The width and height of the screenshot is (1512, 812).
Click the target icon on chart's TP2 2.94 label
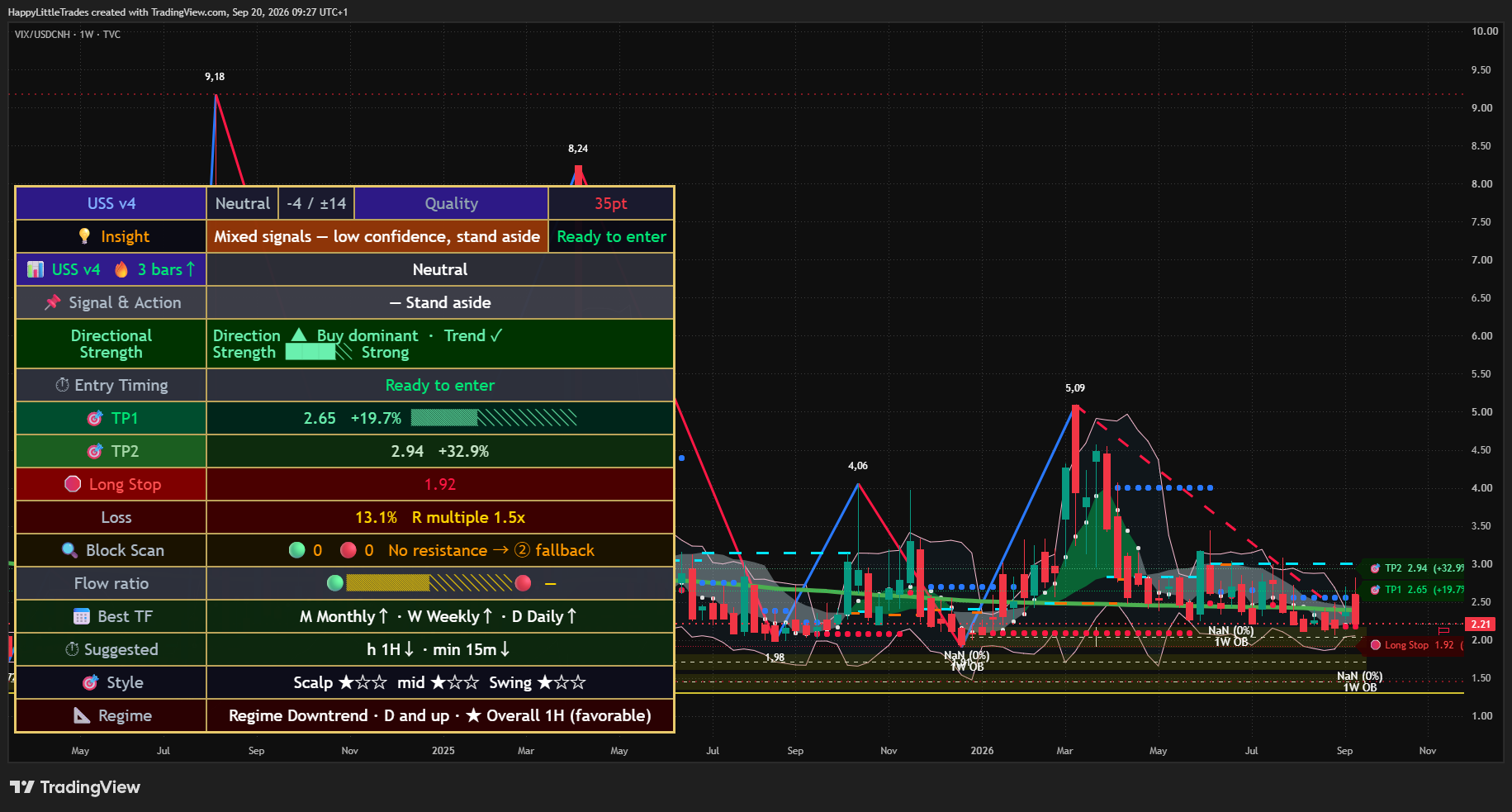(x=1375, y=568)
